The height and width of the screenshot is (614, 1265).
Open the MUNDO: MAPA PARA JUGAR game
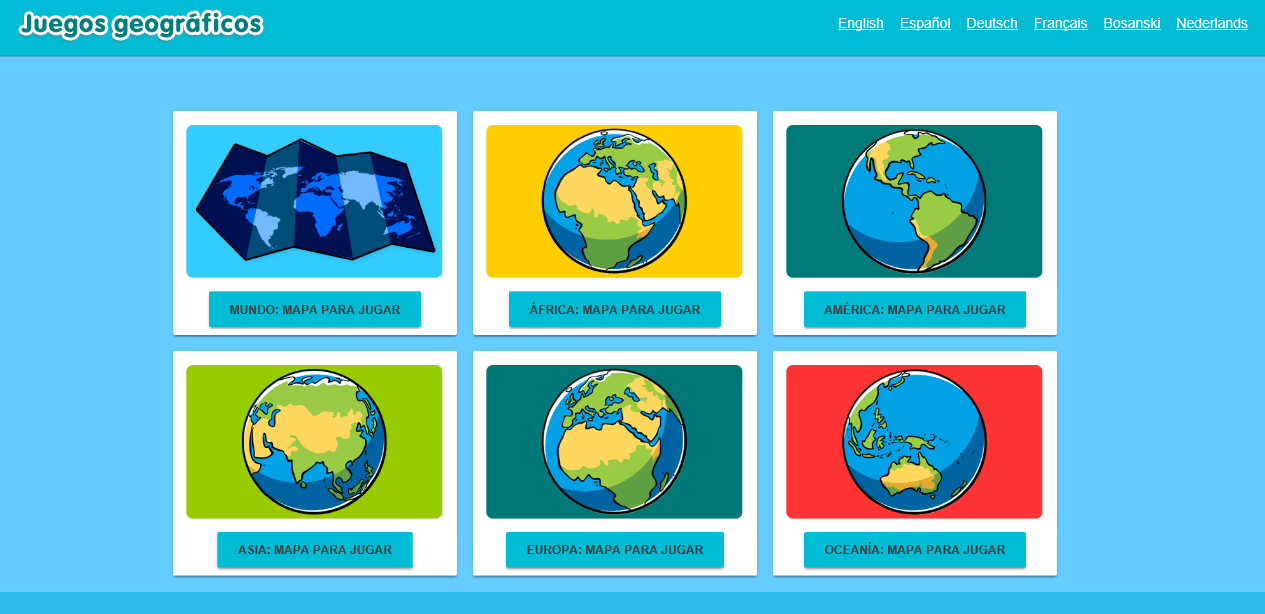(314, 309)
